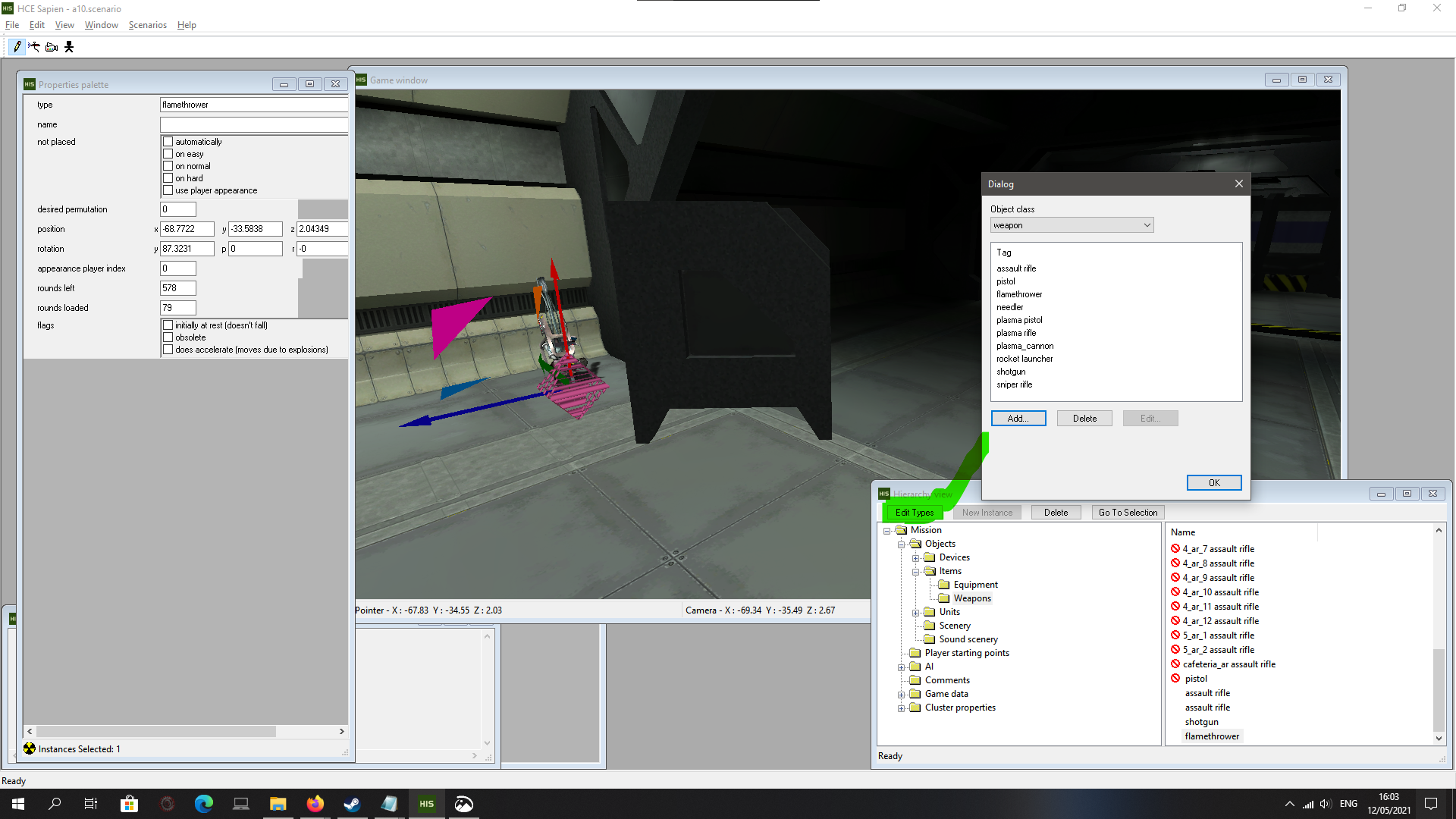
Task: Expand the Units tree node
Action: pyautogui.click(x=915, y=613)
